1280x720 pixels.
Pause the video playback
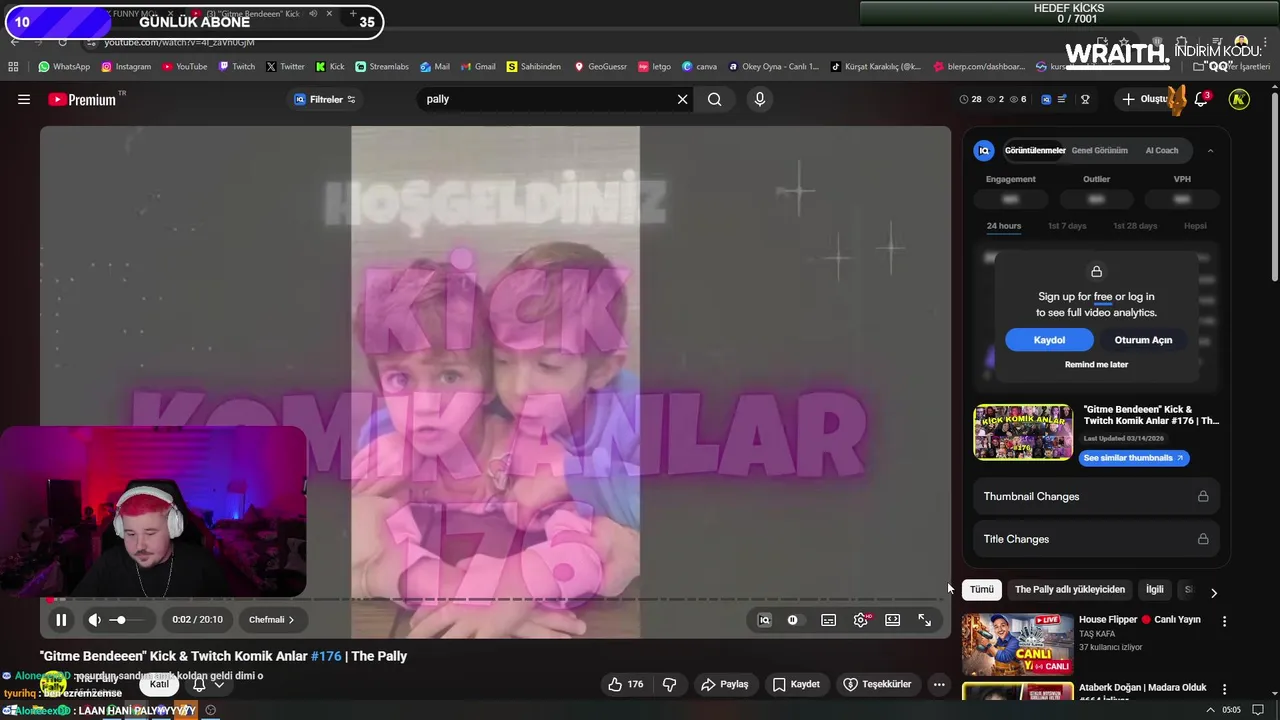pos(61,620)
